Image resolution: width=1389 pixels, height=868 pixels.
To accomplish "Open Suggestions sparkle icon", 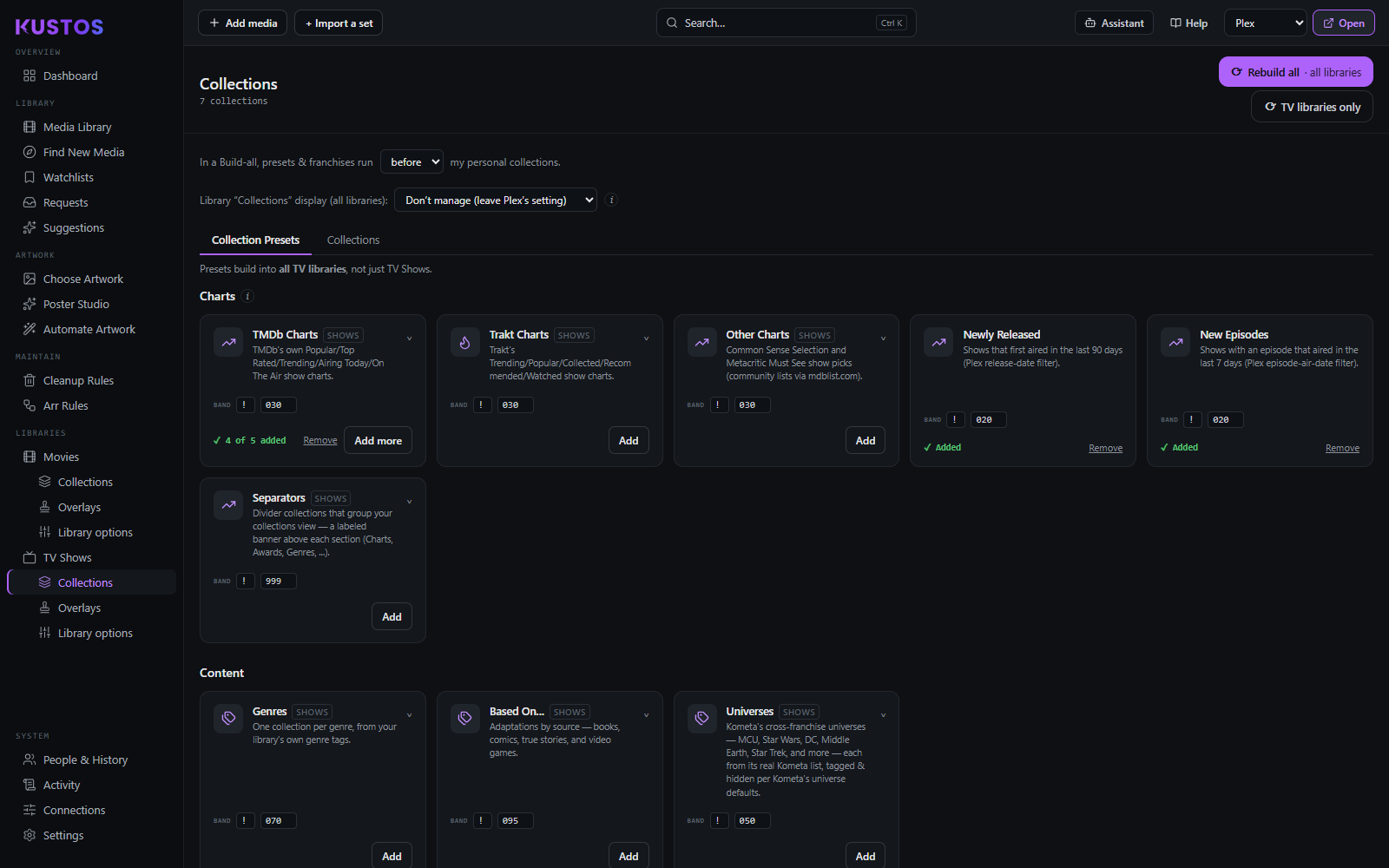I will [30, 227].
